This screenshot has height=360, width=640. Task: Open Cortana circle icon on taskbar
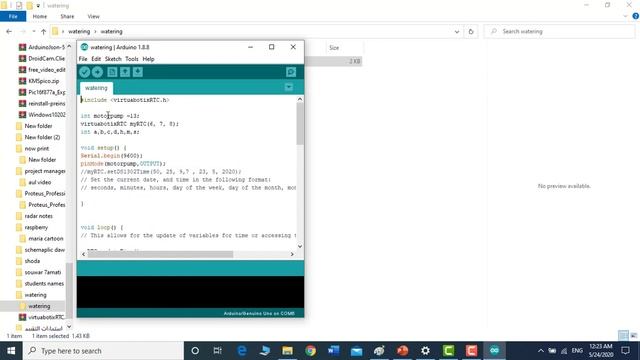[x=195, y=351]
